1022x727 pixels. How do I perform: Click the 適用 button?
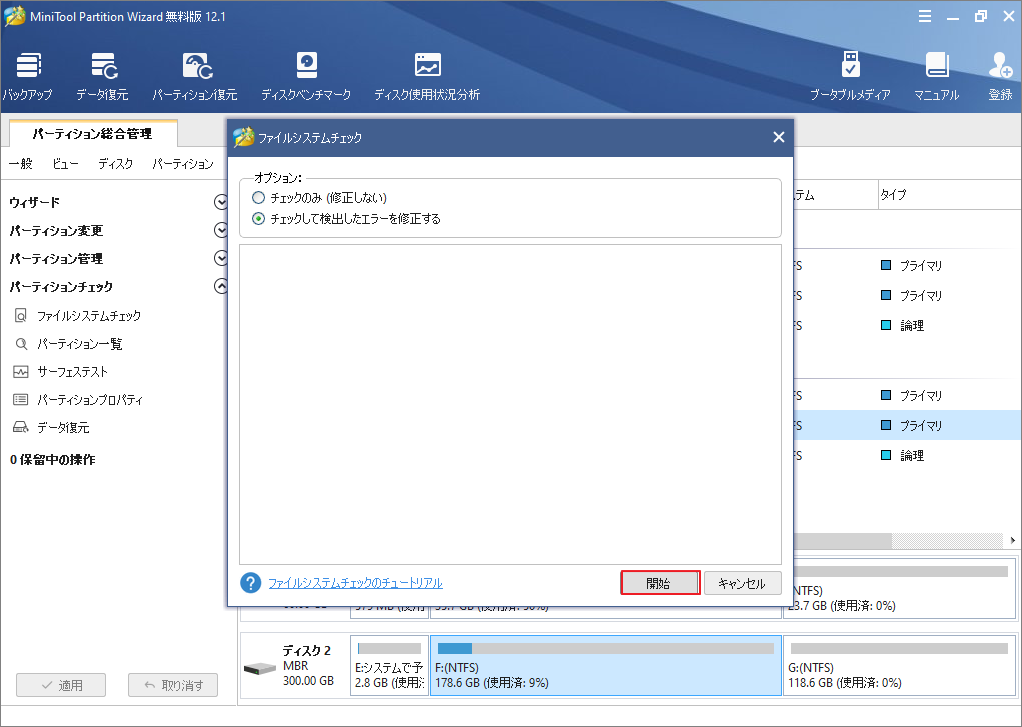(61, 685)
